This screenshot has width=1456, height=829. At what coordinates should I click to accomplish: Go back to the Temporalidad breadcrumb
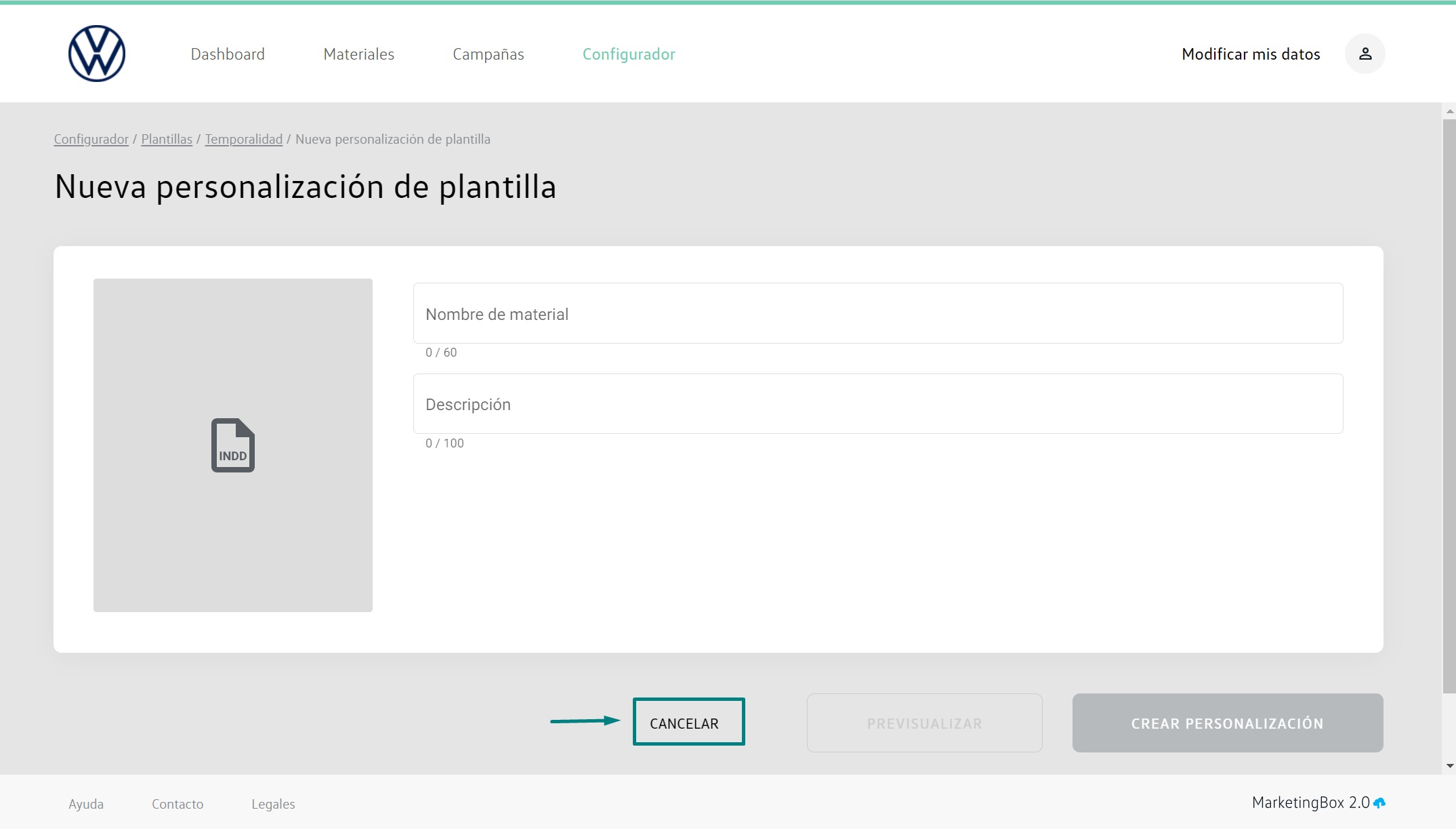[243, 139]
